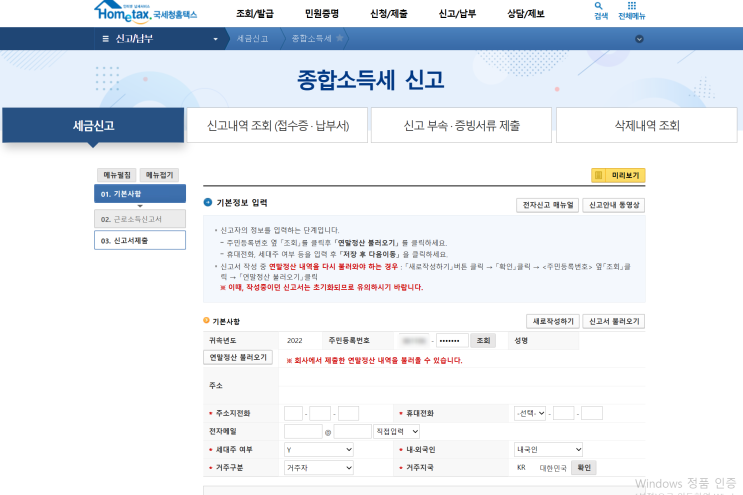Screen dimensions: 743x495
Task: Click the 메뉴펼침 button
Action: pyautogui.click(x=117, y=175)
